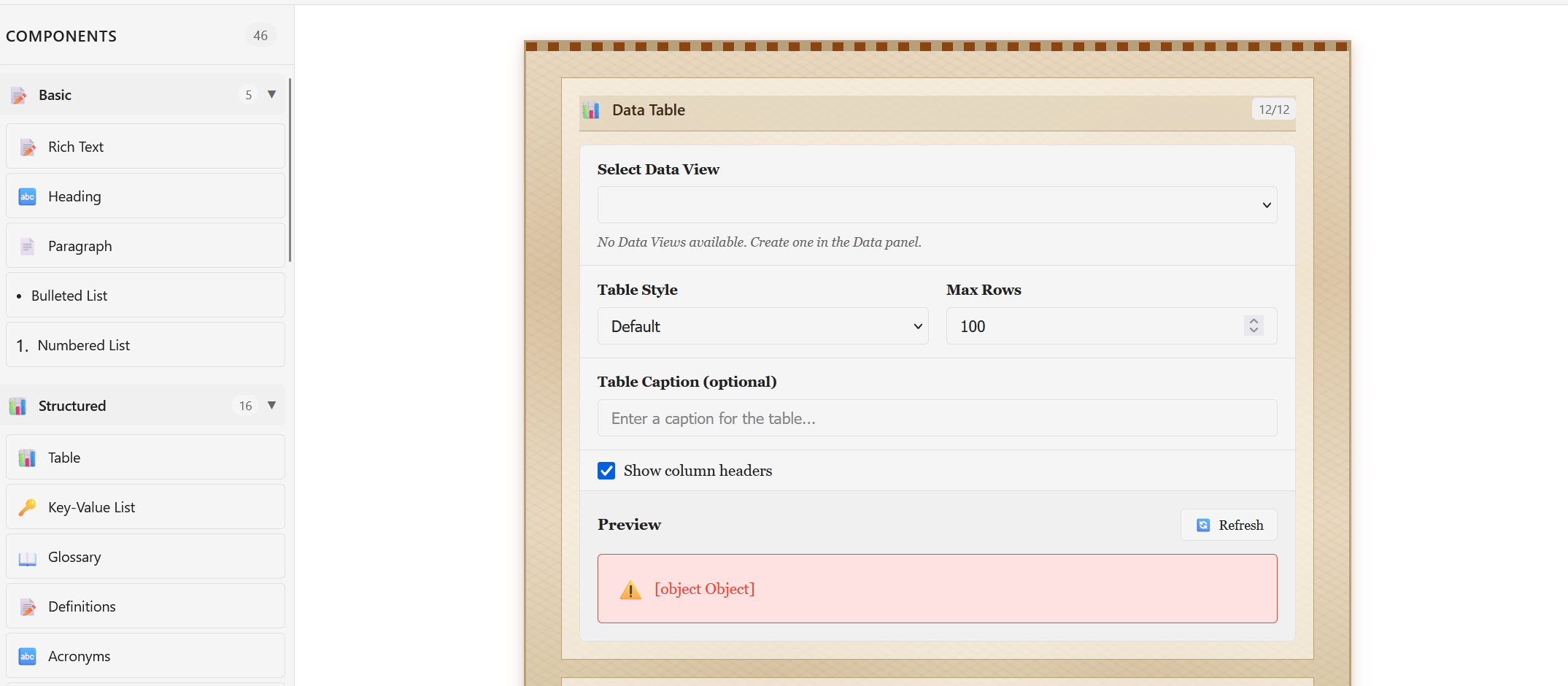Click the Table component chart icon

pyautogui.click(x=27, y=458)
